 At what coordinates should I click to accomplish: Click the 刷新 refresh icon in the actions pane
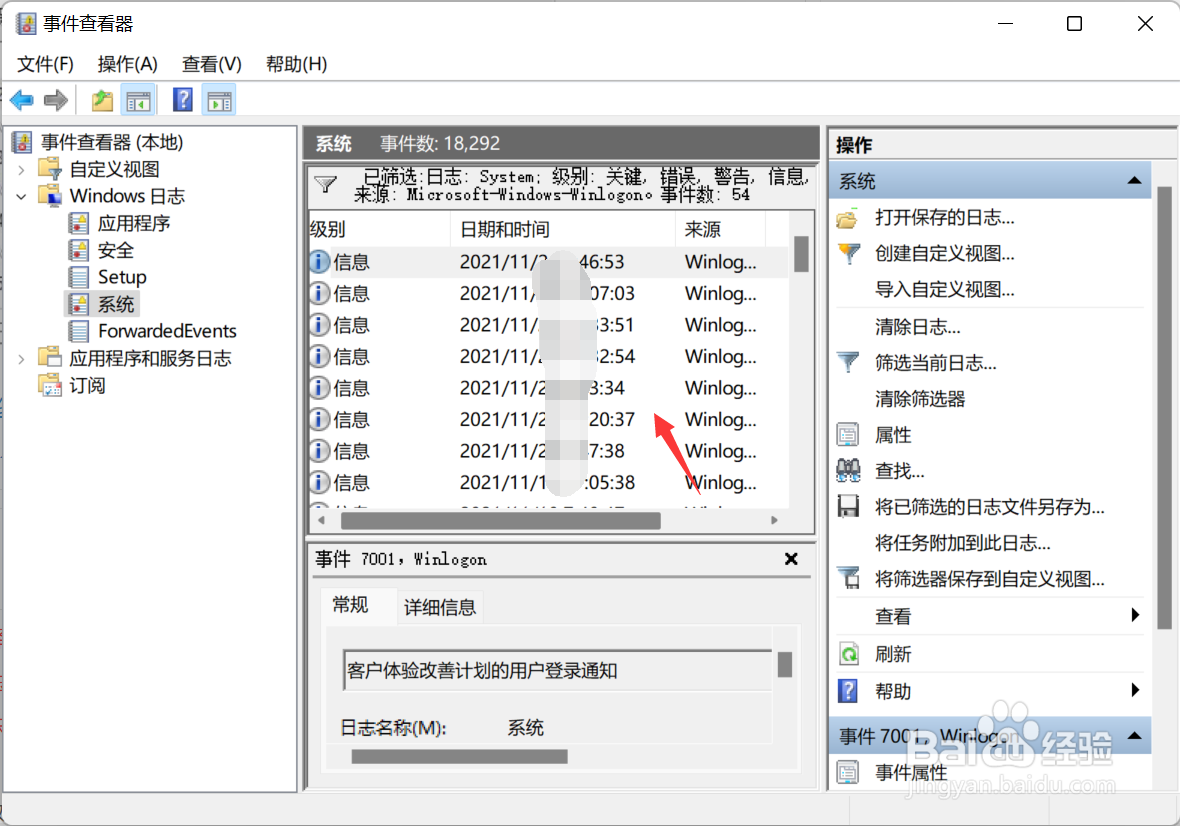847,653
